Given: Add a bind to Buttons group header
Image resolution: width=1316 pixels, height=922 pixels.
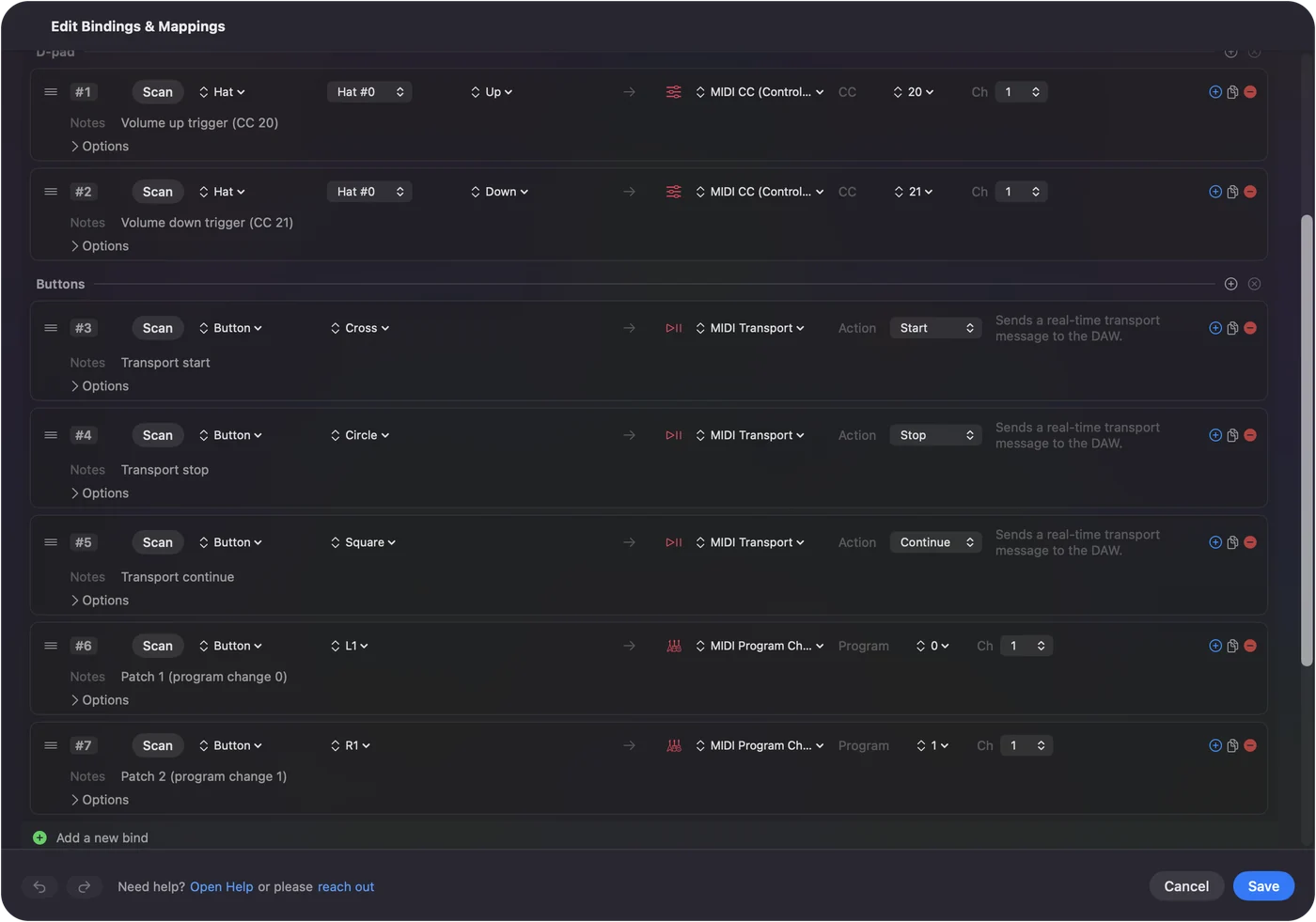Looking at the screenshot, I should point(1230,284).
